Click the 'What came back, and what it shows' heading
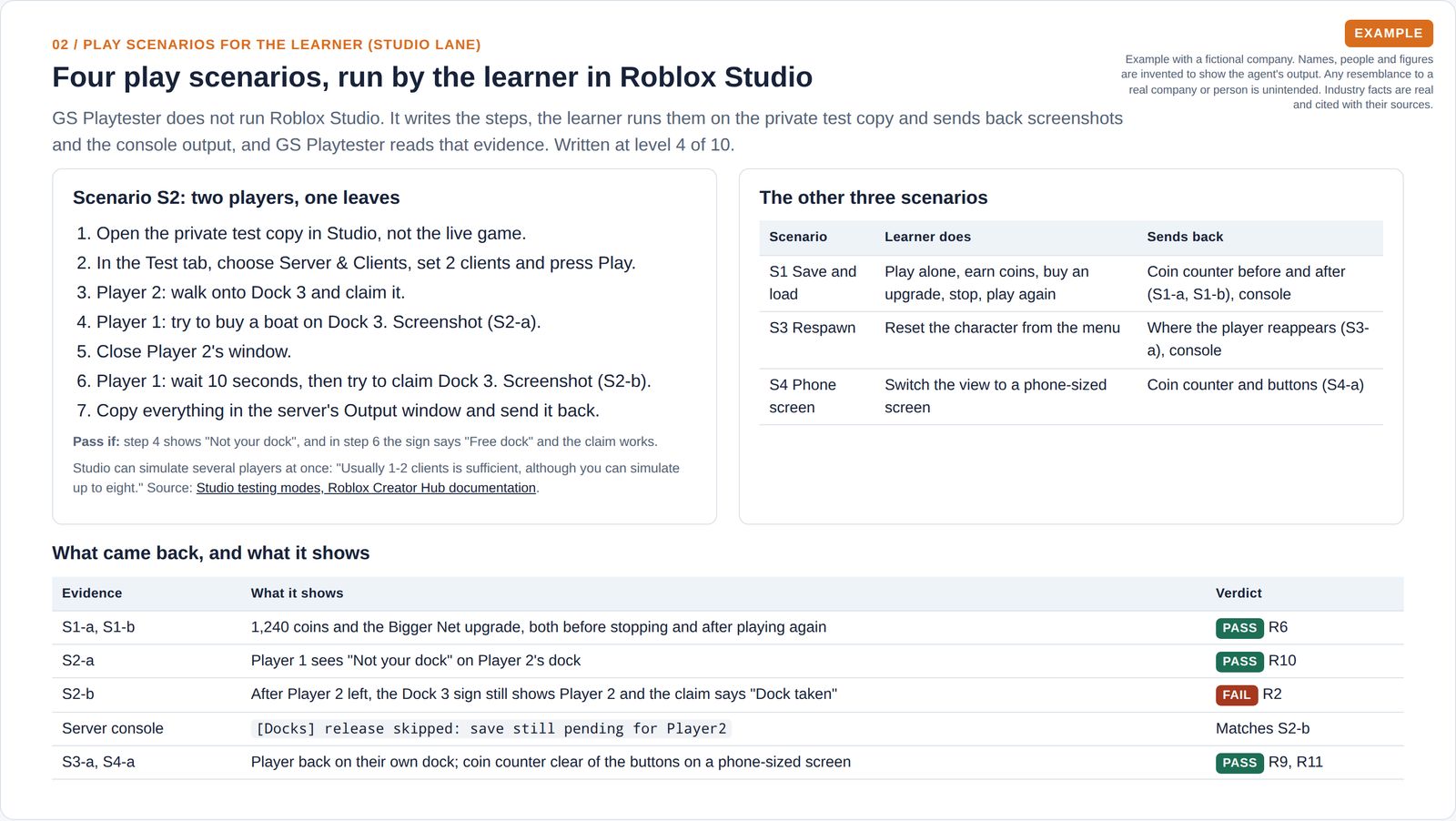 tap(211, 553)
